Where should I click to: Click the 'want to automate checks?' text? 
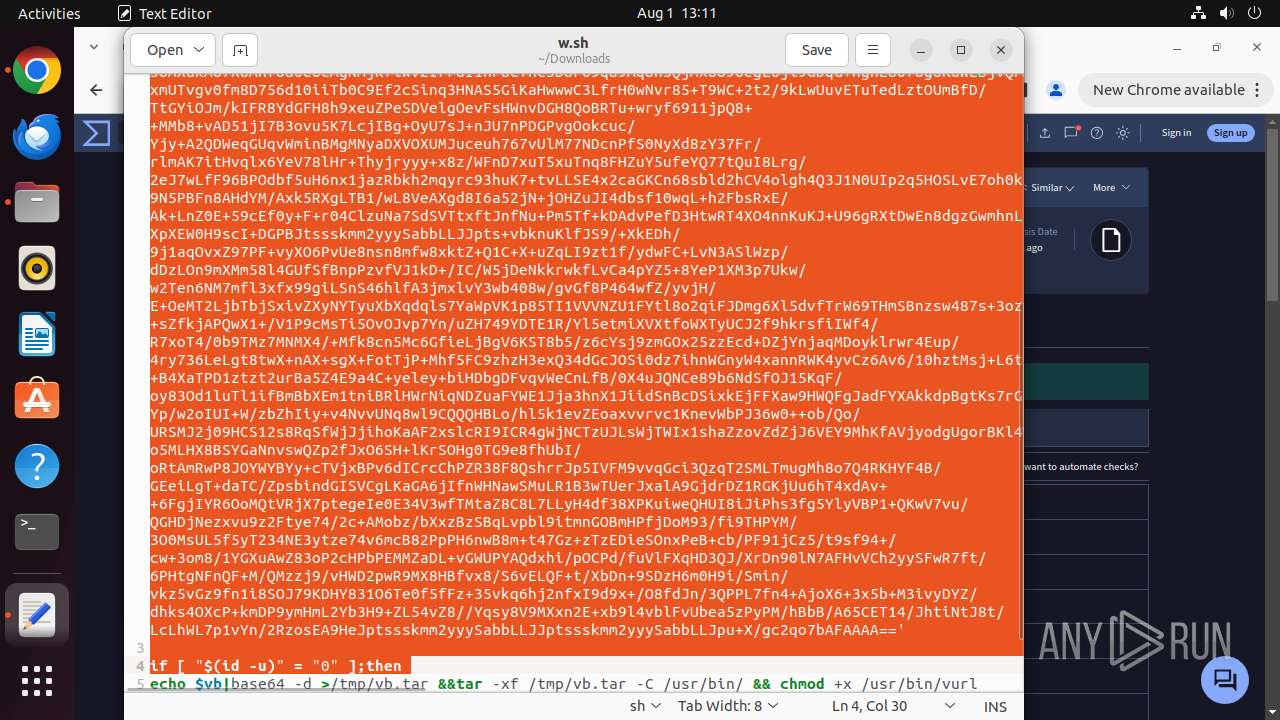pos(1080,467)
